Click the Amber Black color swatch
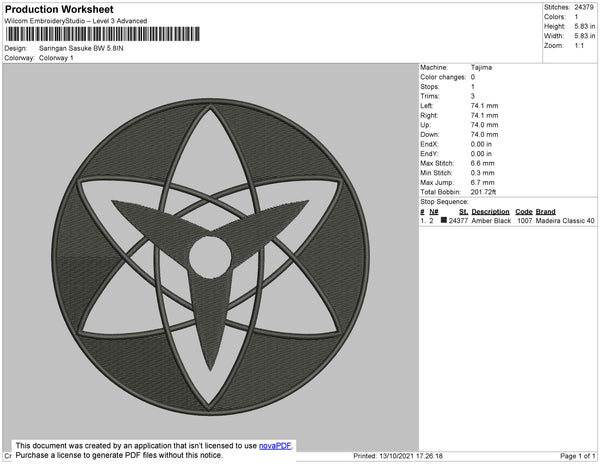This screenshot has width=600, height=464. click(x=443, y=220)
